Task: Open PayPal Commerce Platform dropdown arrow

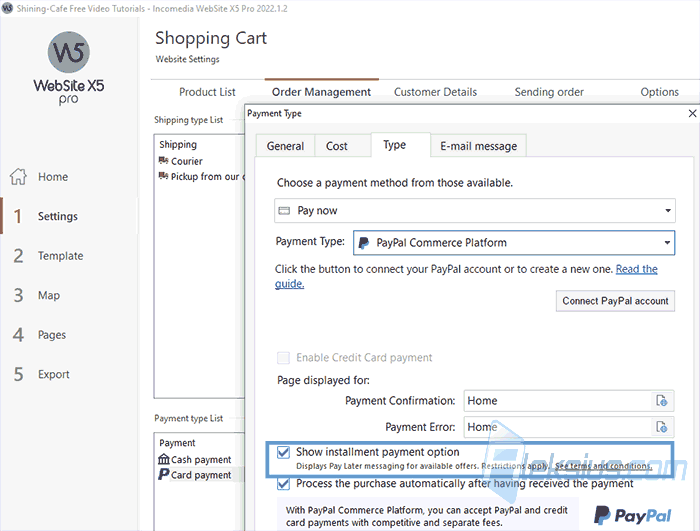Action: pos(667,243)
